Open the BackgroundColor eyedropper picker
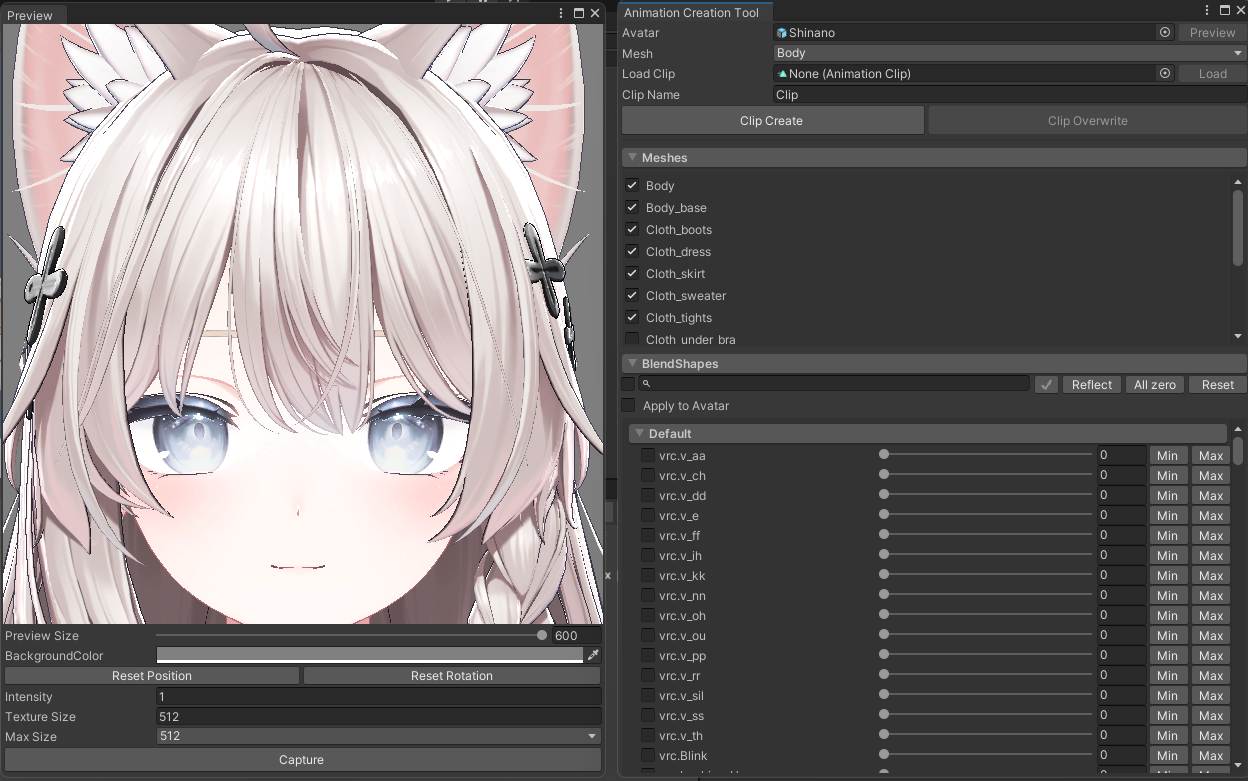This screenshot has width=1248, height=781. pyautogui.click(x=594, y=655)
